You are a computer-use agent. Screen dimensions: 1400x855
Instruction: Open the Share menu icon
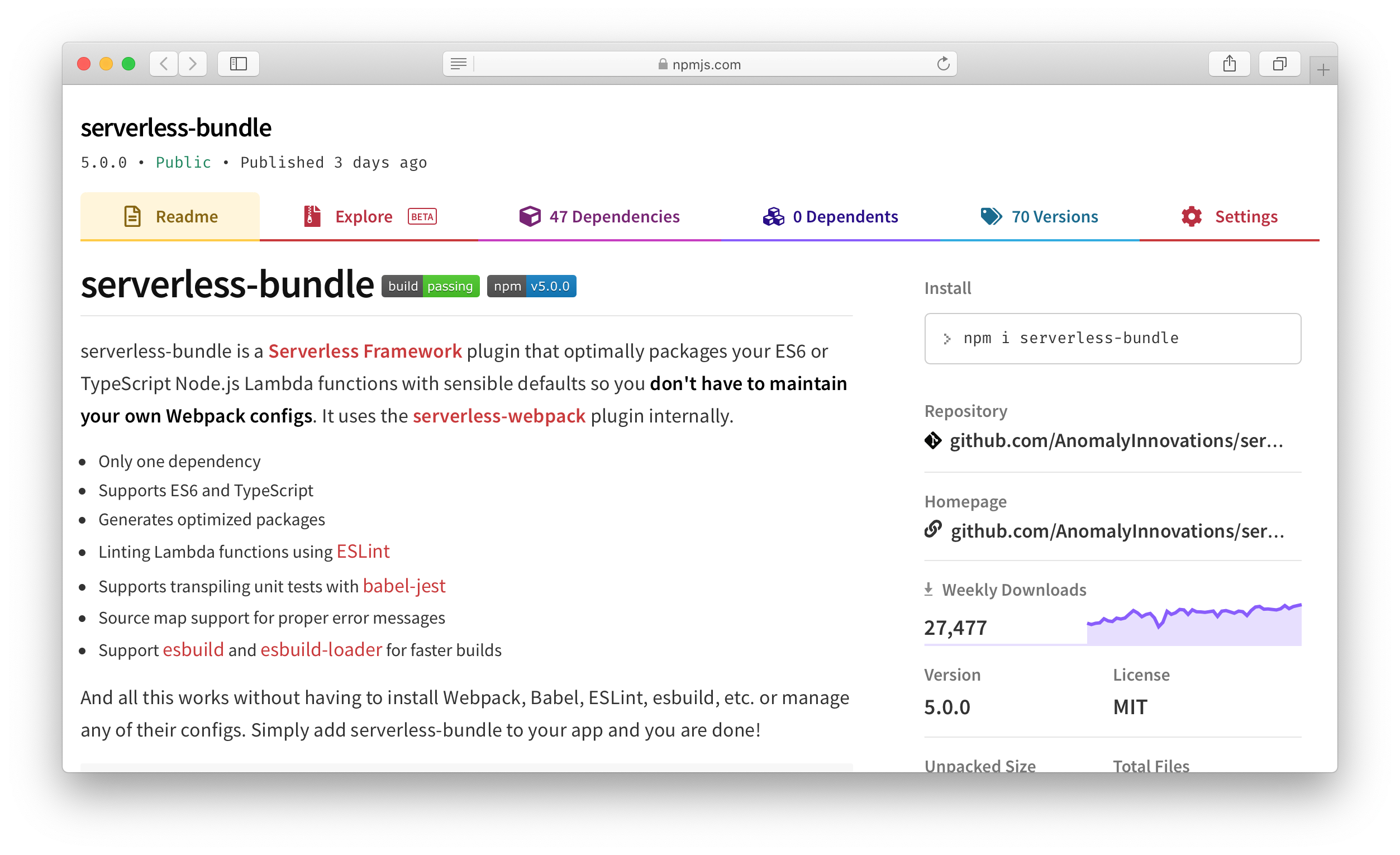(1229, 64)
